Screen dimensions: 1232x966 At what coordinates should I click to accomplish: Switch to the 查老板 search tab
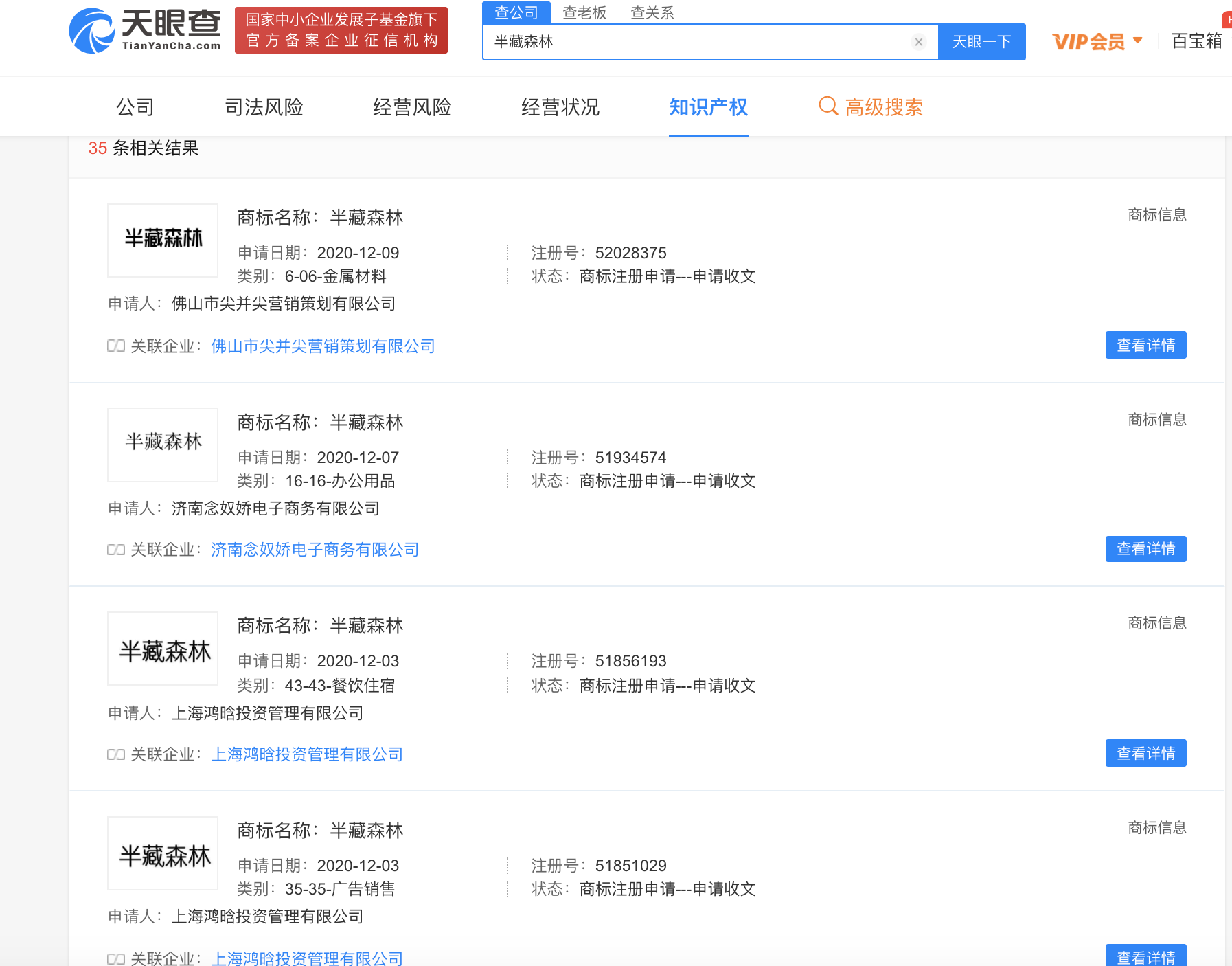pos(583,12)
